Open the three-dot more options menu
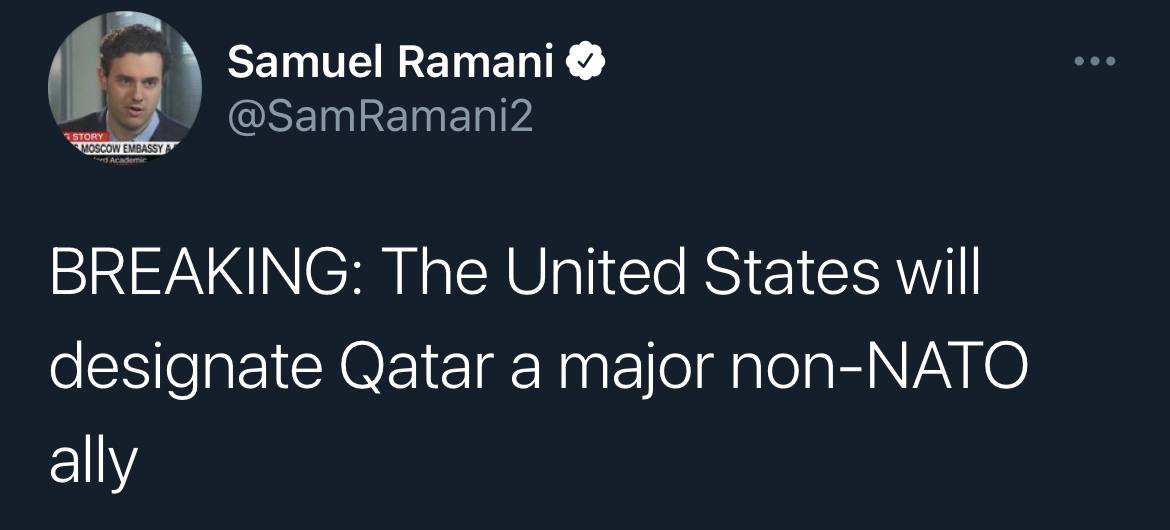The height and width of the screenshot is (530, 1170). (x=1094, y=62)
